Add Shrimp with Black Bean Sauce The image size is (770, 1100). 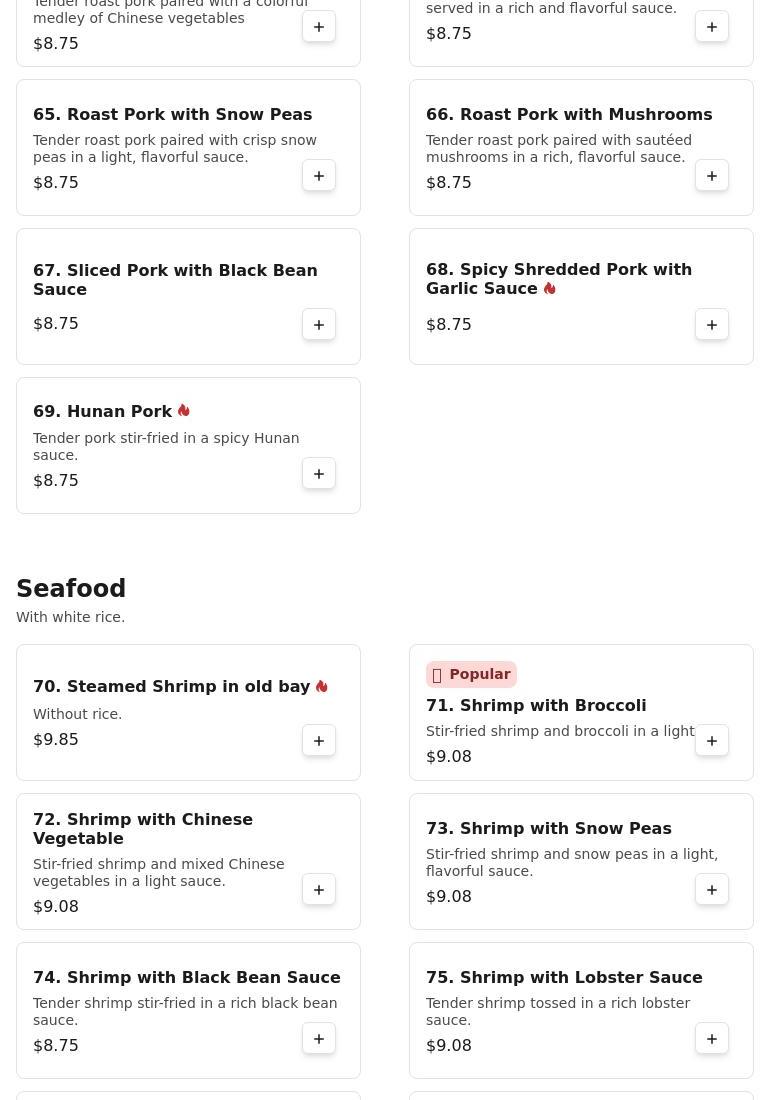click(x=318, y=1039)
